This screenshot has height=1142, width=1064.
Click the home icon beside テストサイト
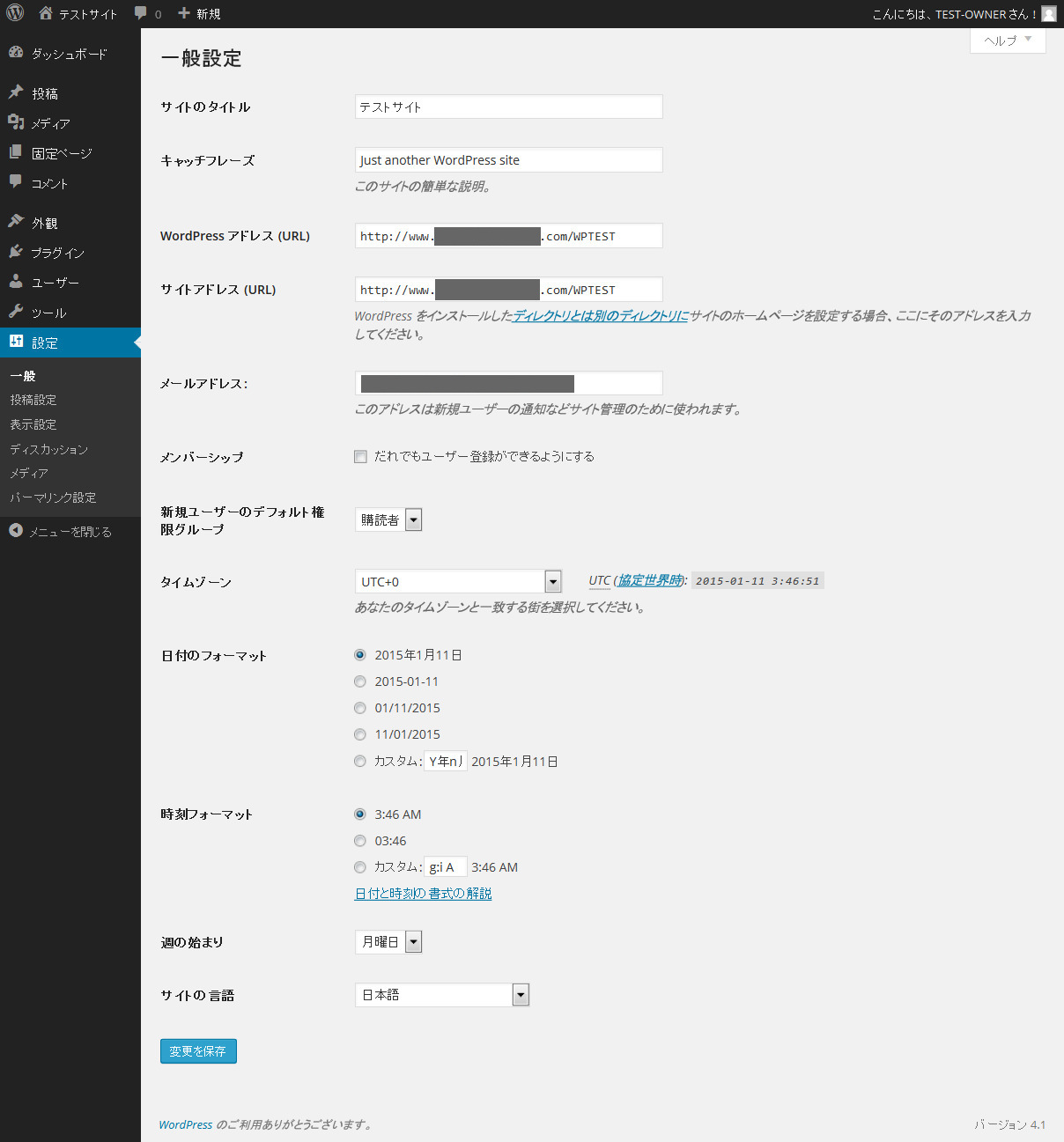(46, 13)
